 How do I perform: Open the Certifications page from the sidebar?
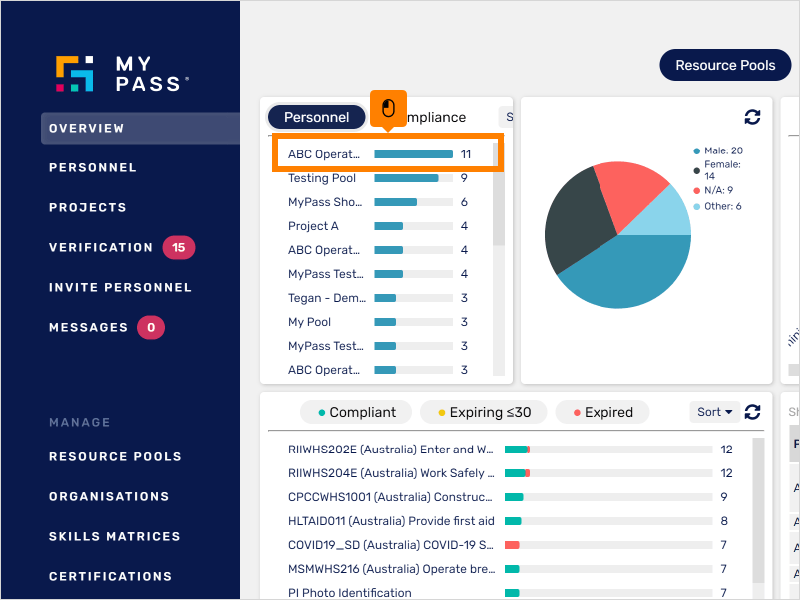pyautogui.click(x=111, y=576)
